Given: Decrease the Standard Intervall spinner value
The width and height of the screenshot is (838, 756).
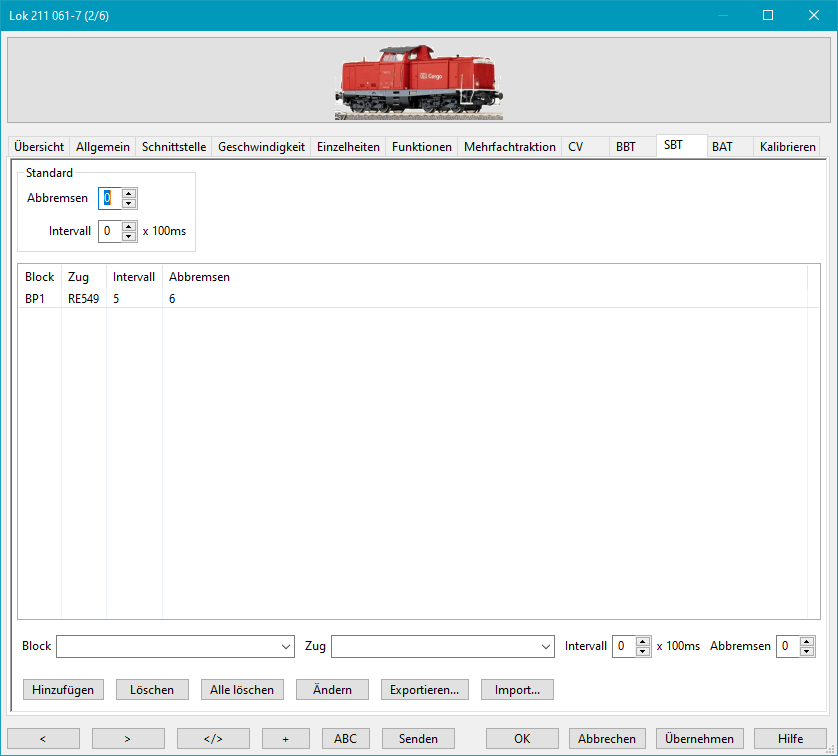Looking at the screenshot, I should pos(129,237).
